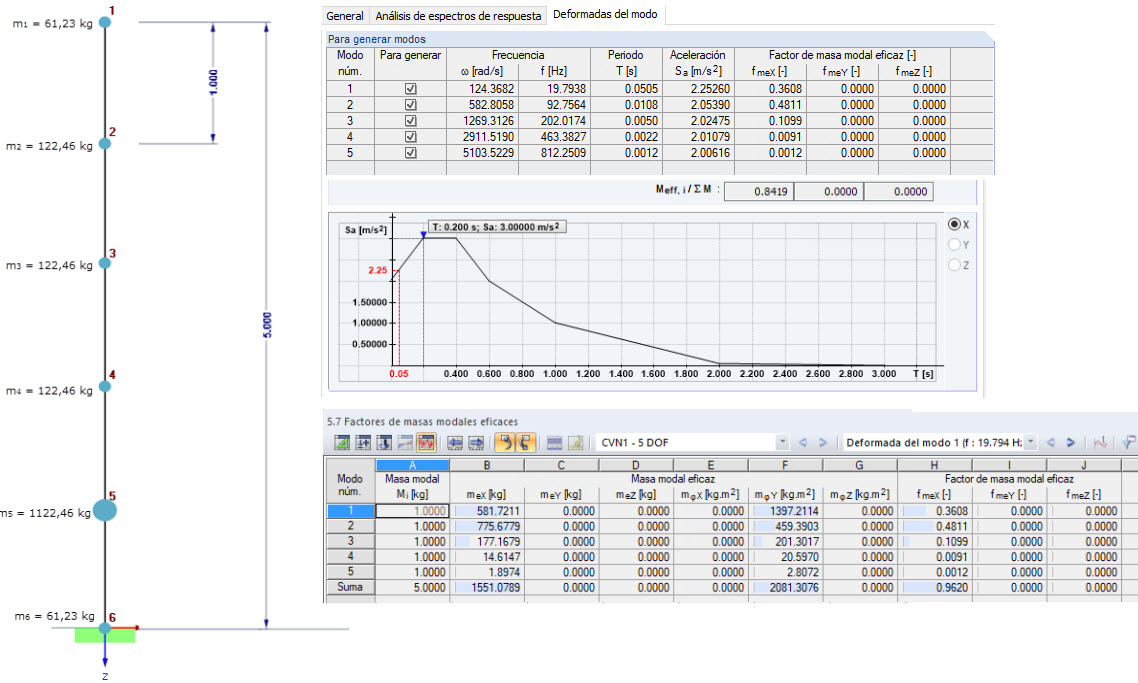Show next mode shape blue arrow
This screenshot has height=683, width=1138.
[x=1071, y=442]
